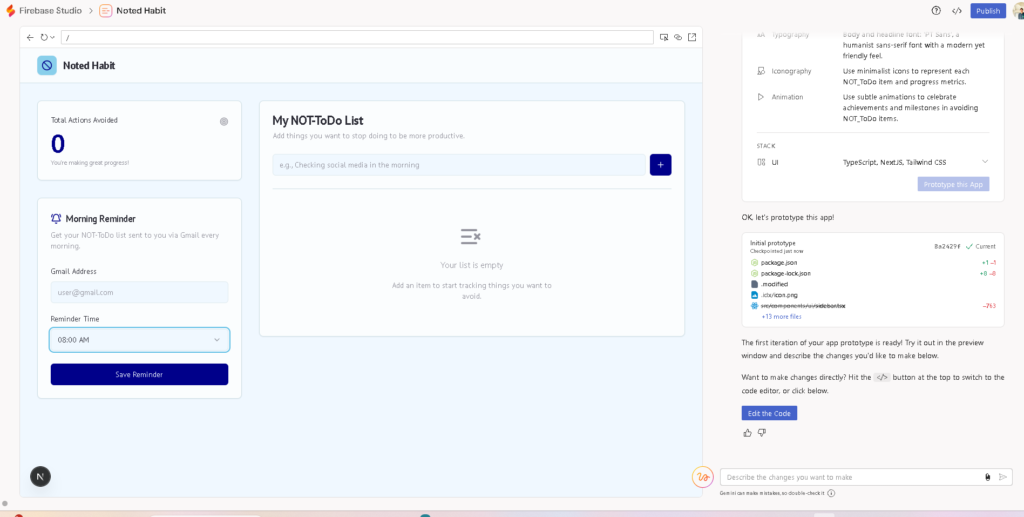
Task: Click the Next.js N dev indicator
Action: point(40,477)
